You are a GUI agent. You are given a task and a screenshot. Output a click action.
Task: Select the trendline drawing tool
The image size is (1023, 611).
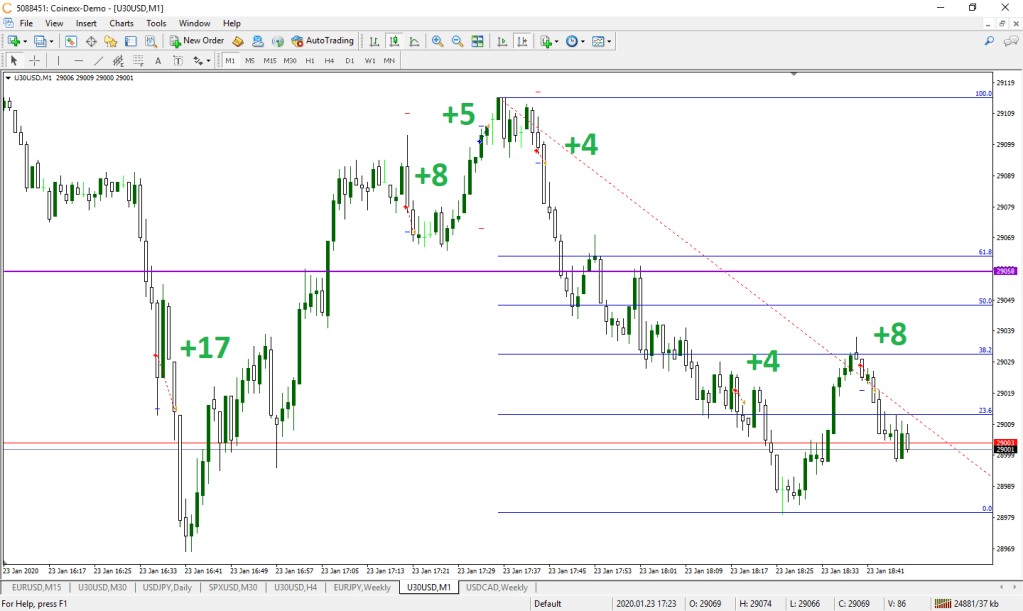click(98, 60)
